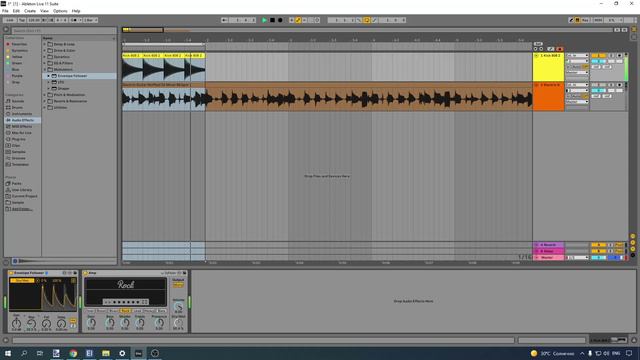
Task: Start playback with the green Play button
Action: pos(264,20)
